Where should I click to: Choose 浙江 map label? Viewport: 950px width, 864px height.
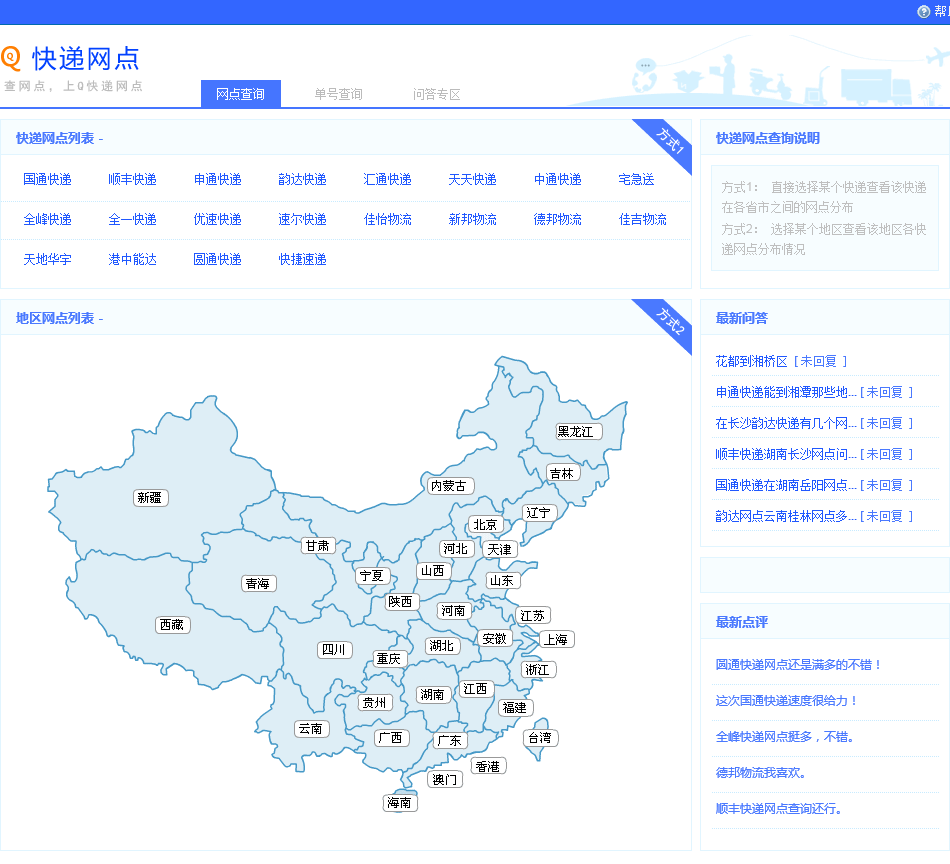point(538,670)
